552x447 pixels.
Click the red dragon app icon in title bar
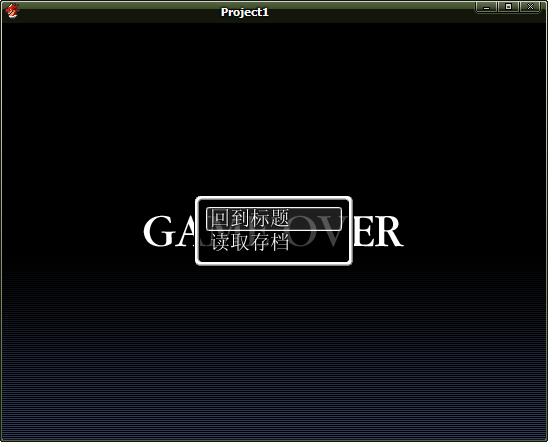tap(12, 11)
